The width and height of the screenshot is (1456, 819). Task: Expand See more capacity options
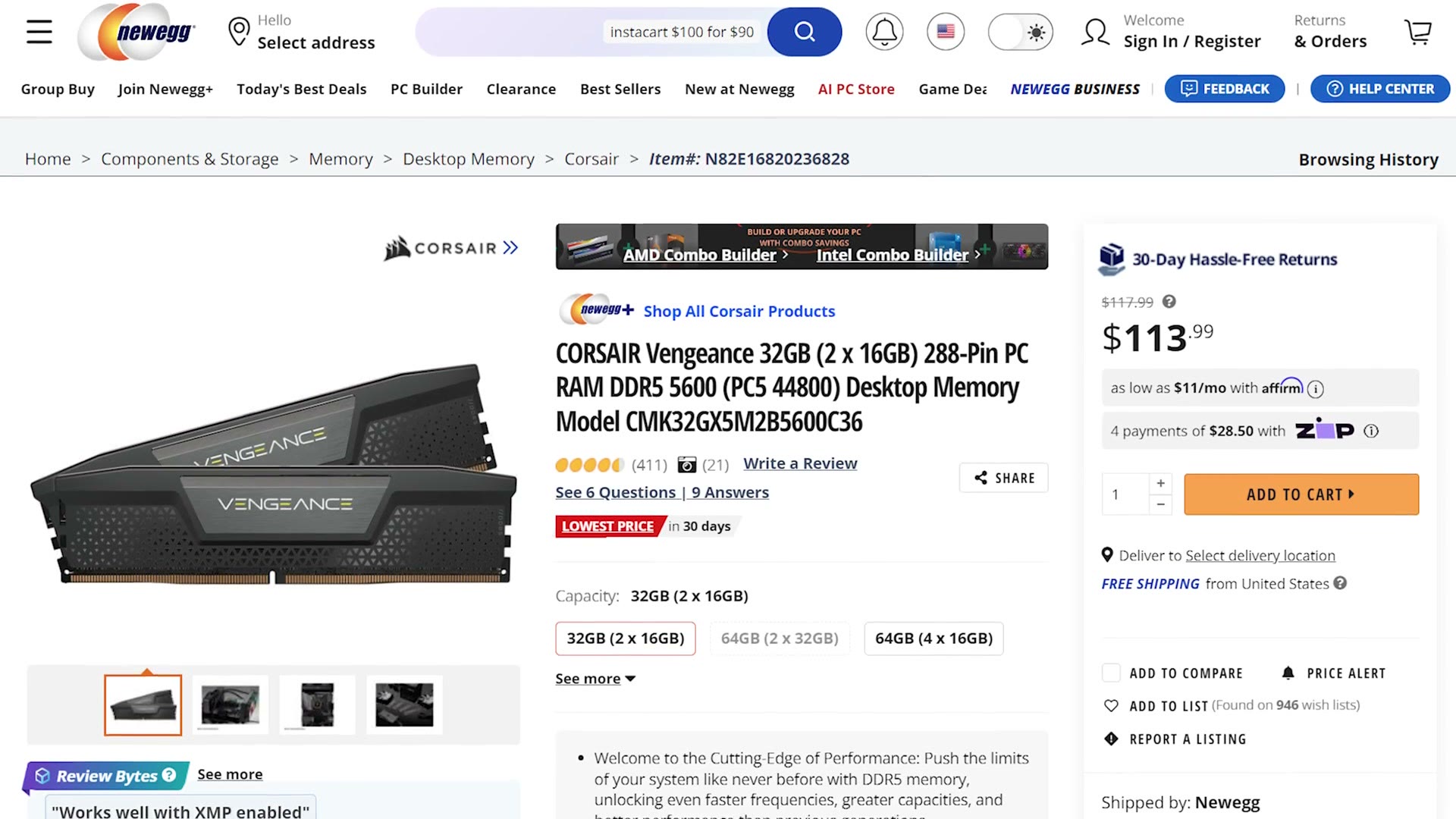595,679
